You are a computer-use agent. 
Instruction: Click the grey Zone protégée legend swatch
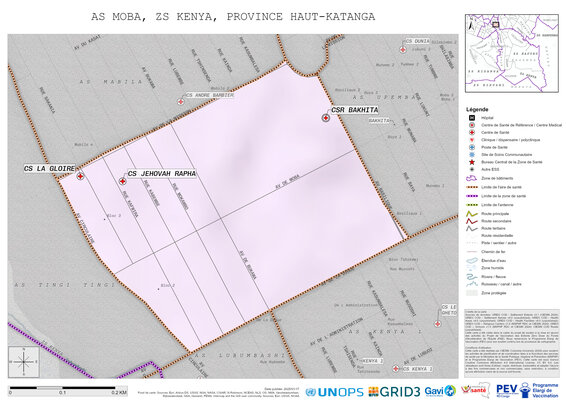(x=471, y=293)
